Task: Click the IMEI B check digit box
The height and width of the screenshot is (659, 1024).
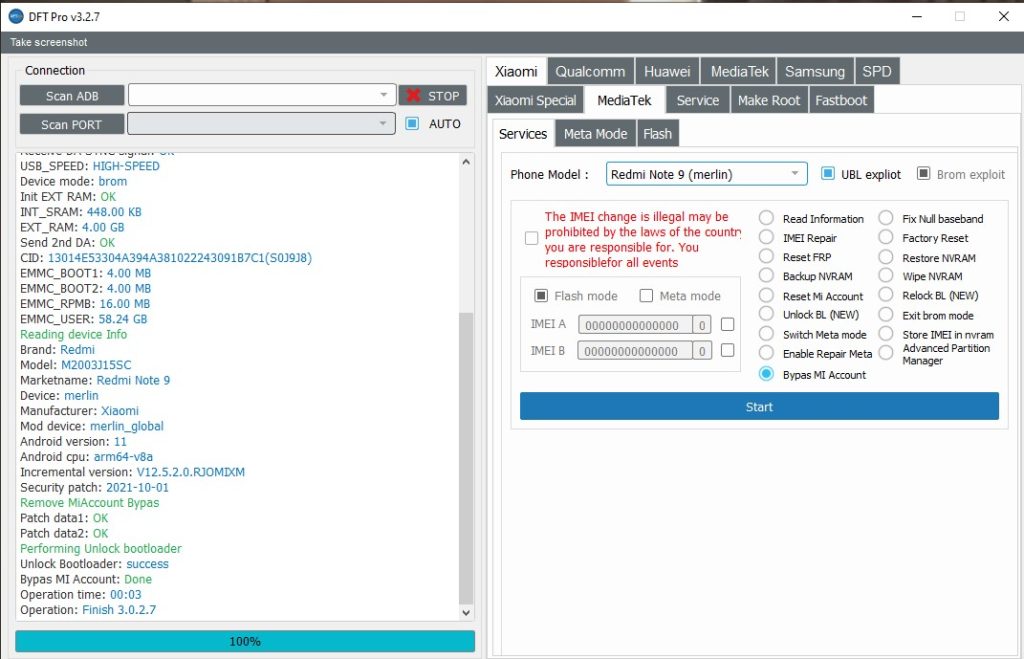Action: 702,351
